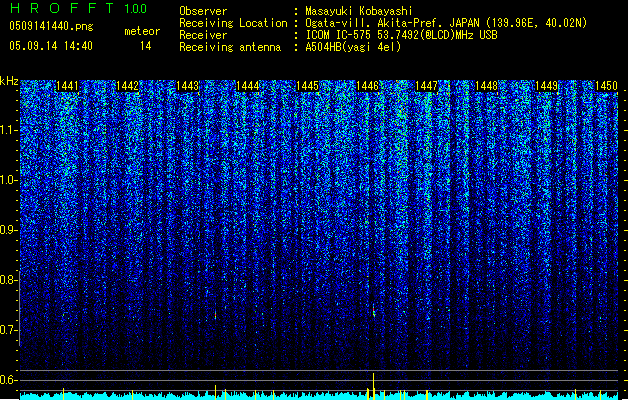
Task: Click the 0.9 frequency axis label
Action: 9,230
